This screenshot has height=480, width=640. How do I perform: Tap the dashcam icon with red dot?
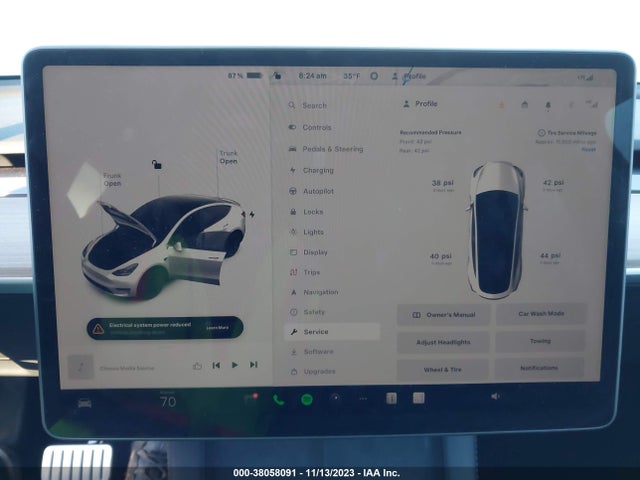click(251, 398)
